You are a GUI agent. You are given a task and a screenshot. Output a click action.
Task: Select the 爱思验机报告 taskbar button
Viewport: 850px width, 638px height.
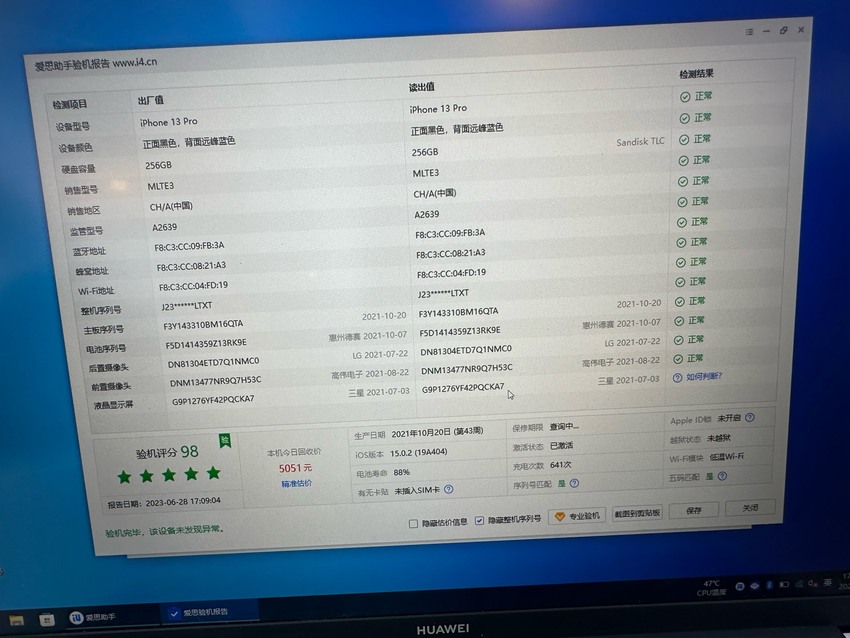click(x=209, y=613)
